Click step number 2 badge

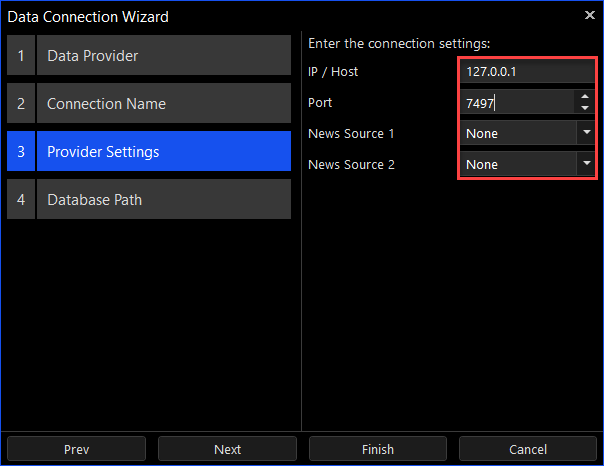point(21,104)
